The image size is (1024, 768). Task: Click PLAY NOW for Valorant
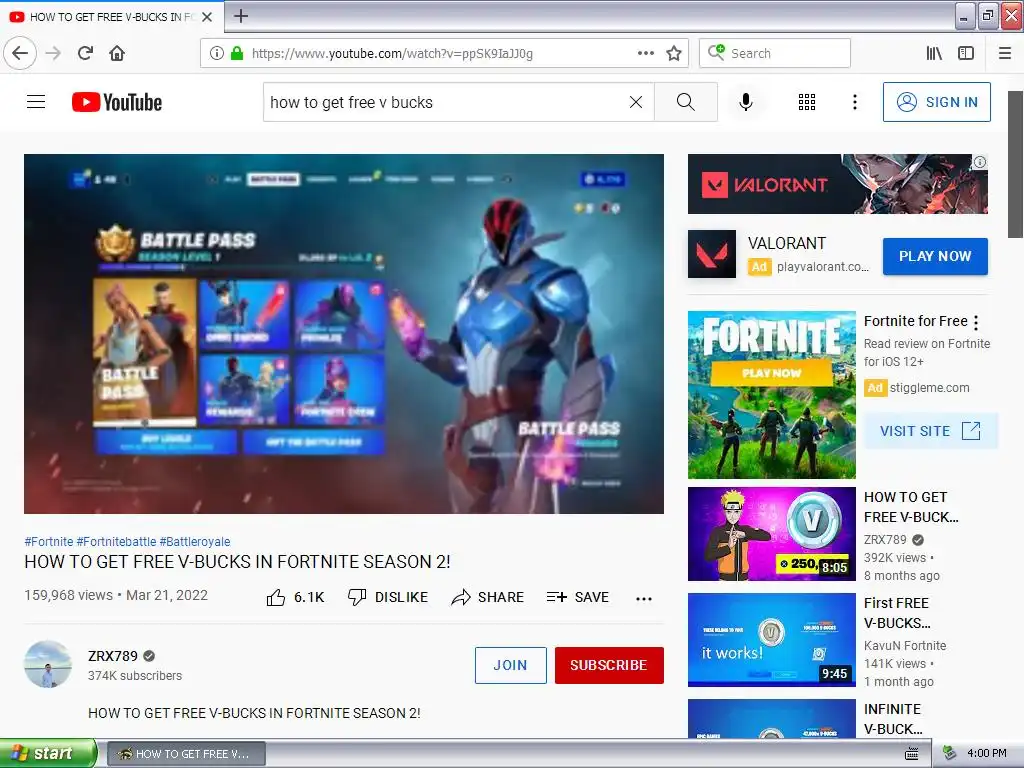[935, 256]
